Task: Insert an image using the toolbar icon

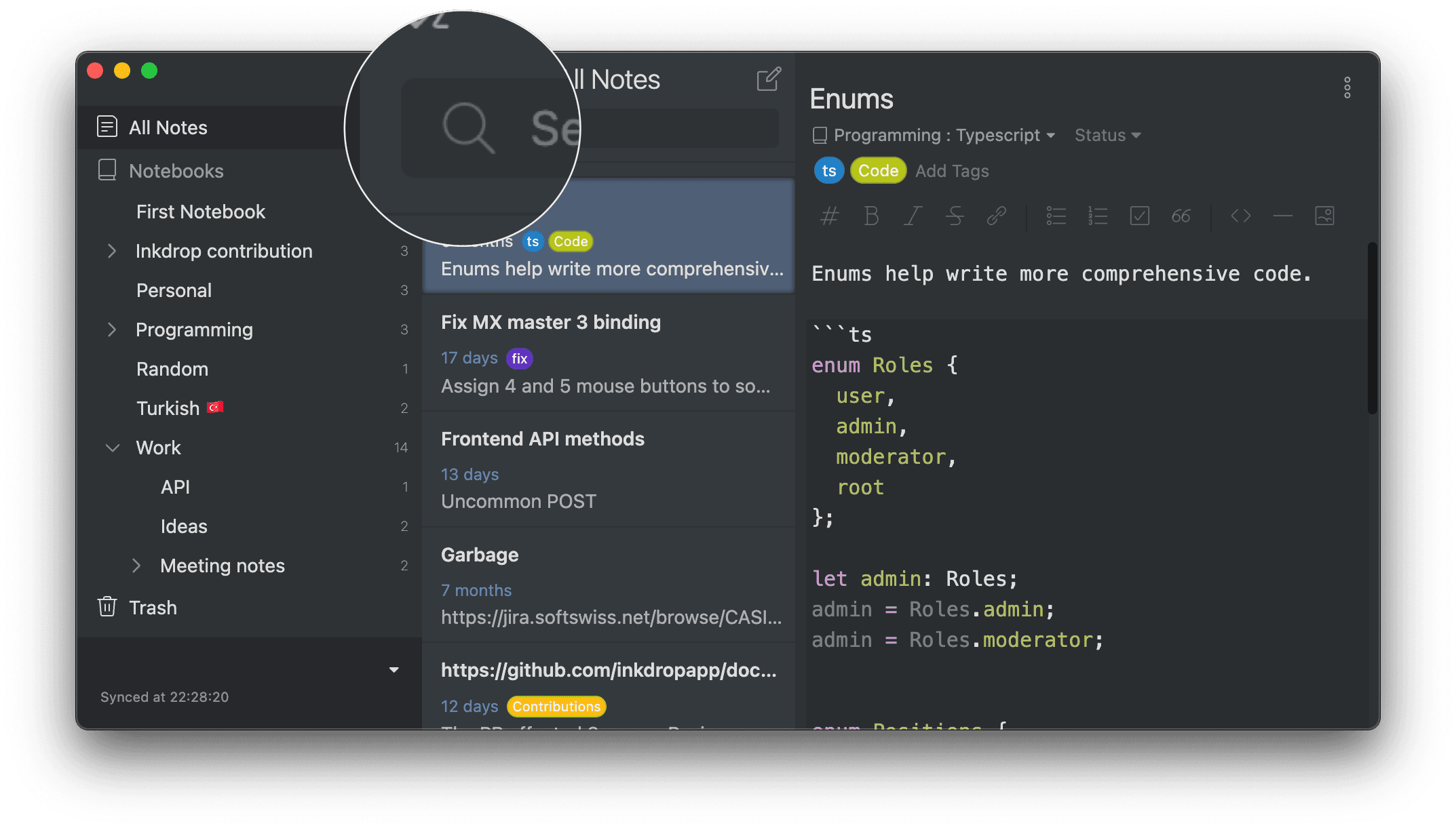Action: pyautogui.click(x=1324, y=216)
